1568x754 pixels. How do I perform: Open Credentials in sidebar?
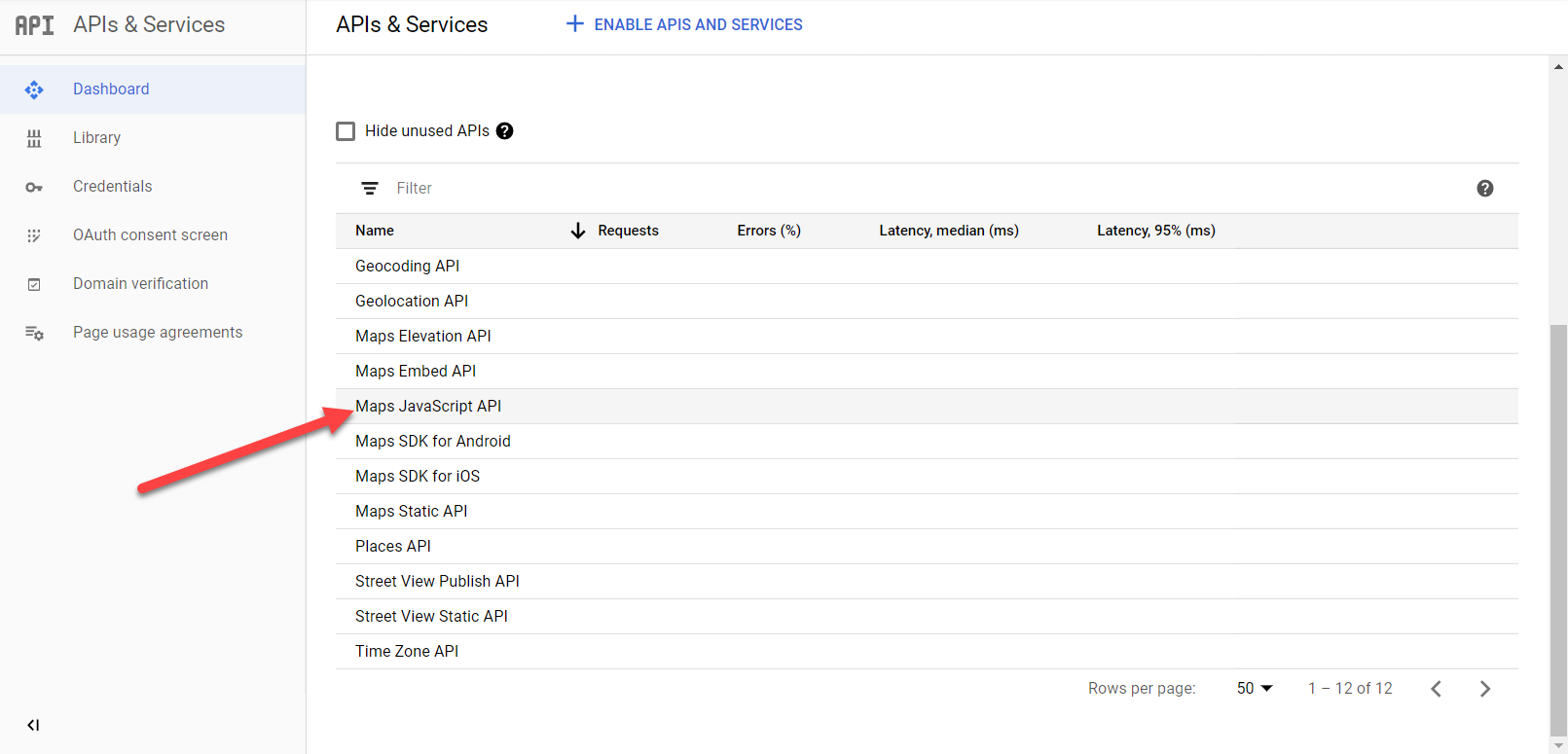click(x=153, y=187)
